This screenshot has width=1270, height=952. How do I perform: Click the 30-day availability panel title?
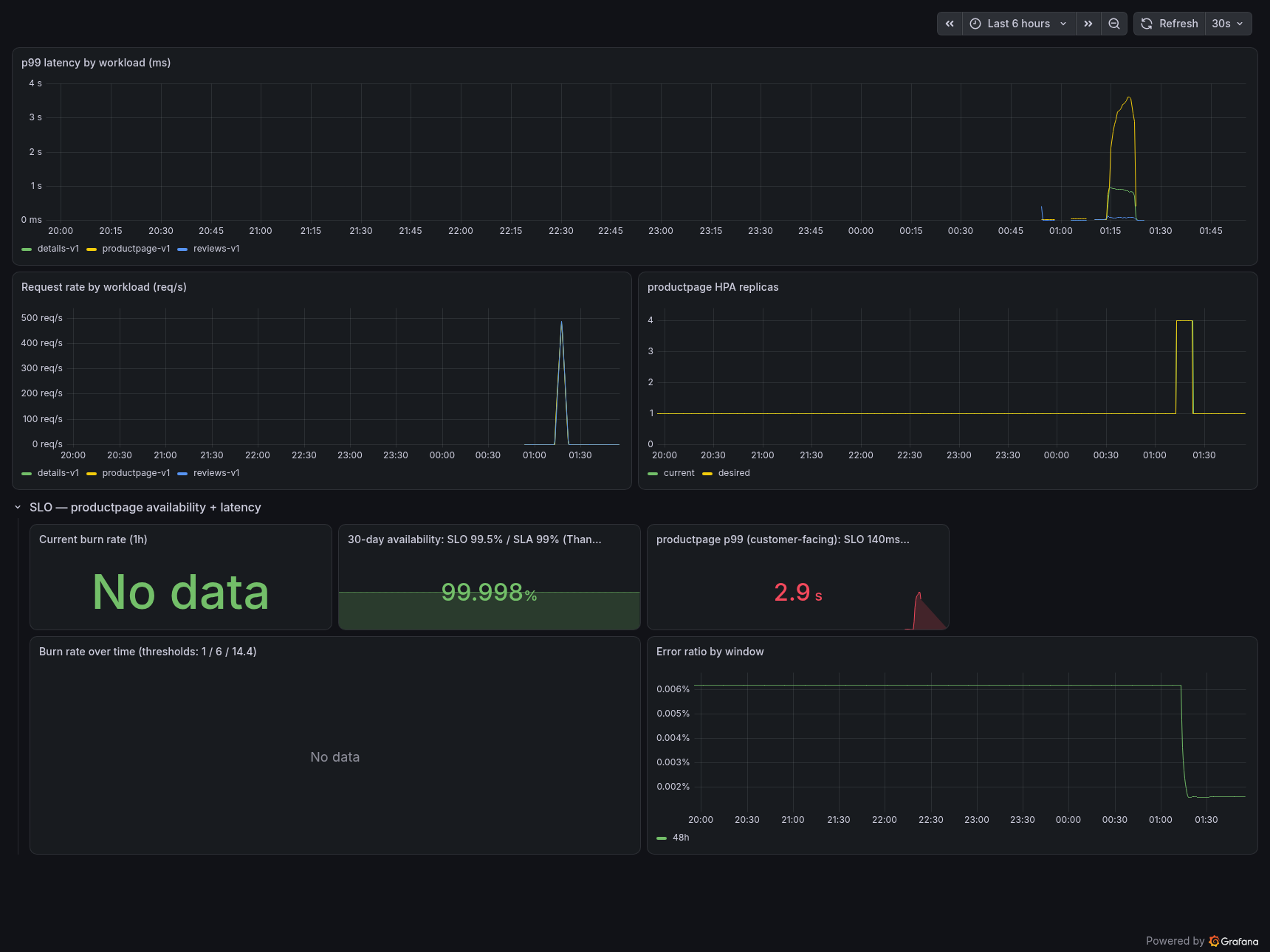click(x=475, y=539)
